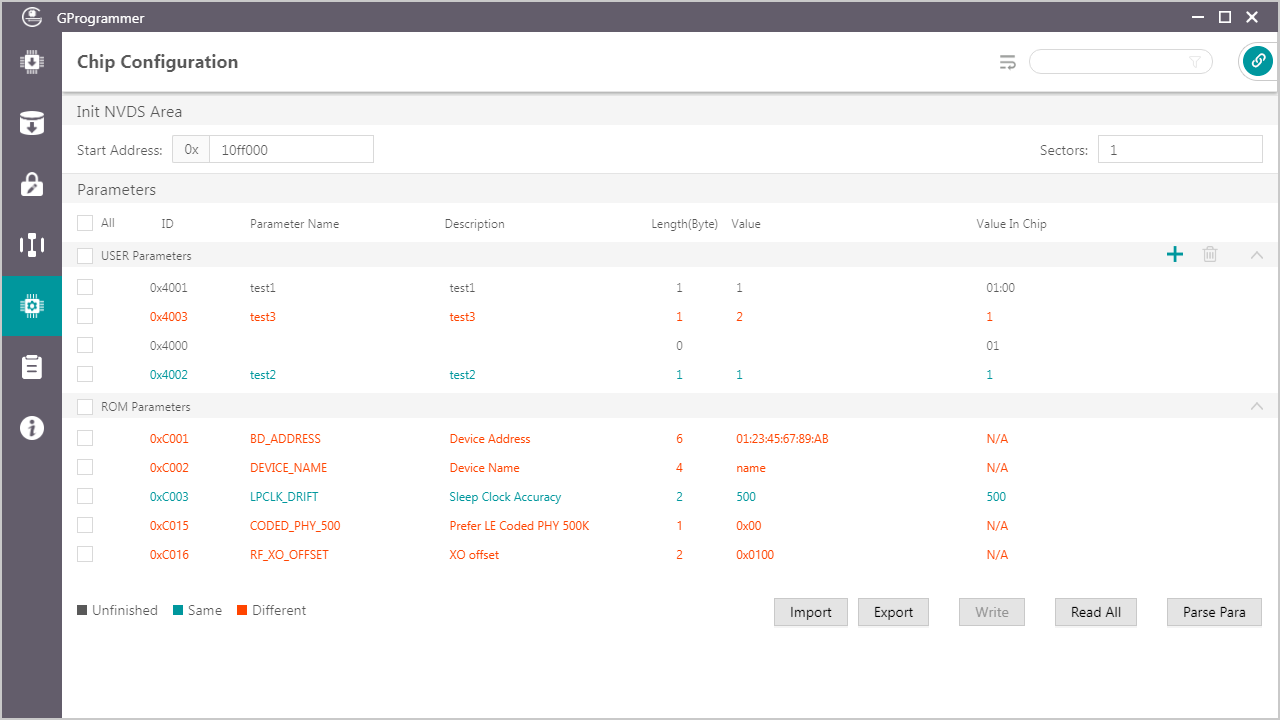Open the padlock encryption page in sidebar
The image size is (1280, 720).
[x=31, y=184]
